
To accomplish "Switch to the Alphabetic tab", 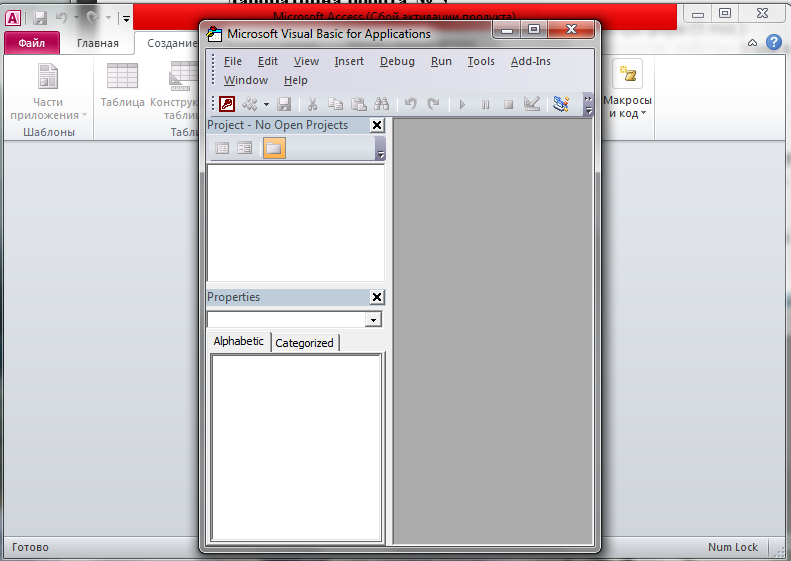I will click(239, 342).
